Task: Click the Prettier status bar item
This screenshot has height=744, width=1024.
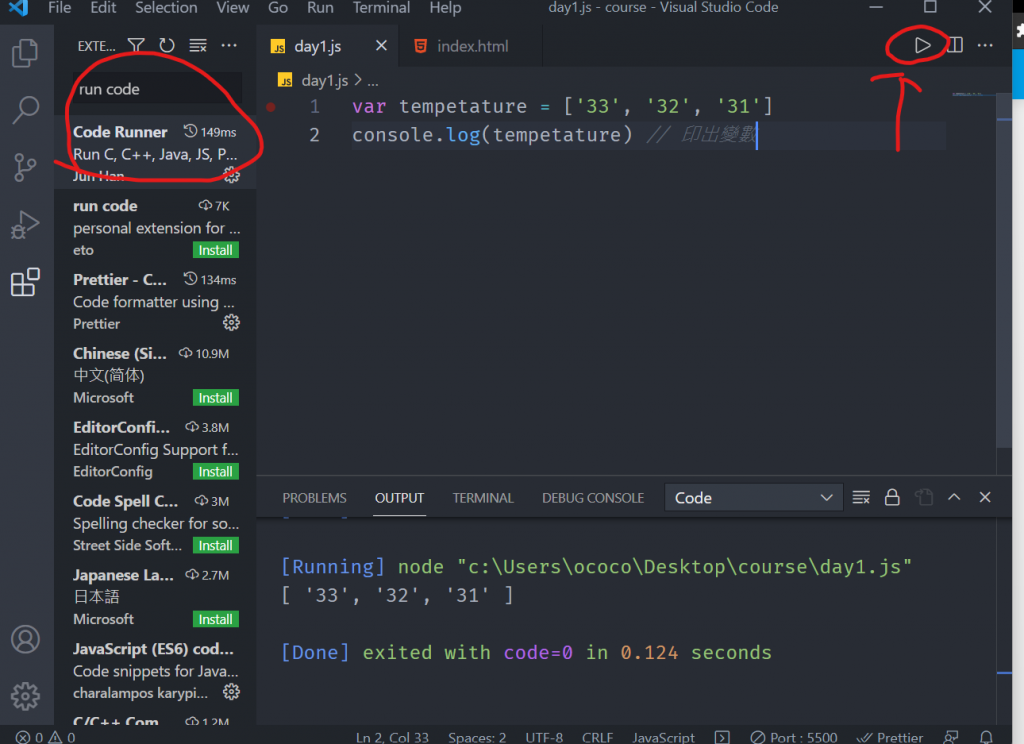Action: (890, 737)
